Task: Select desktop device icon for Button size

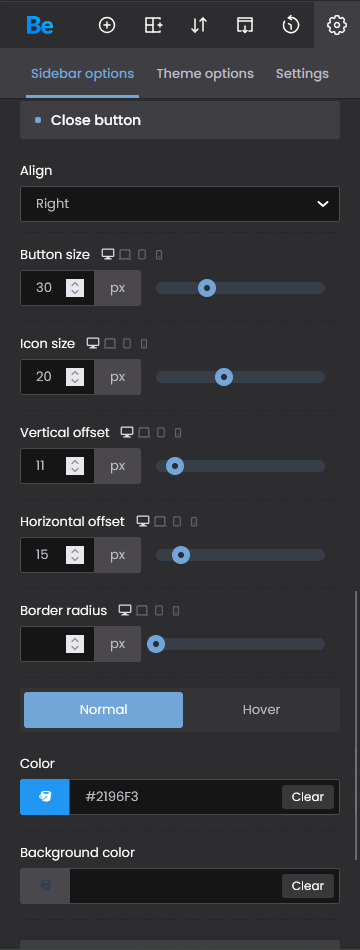Action: click(x=108, y=254)
